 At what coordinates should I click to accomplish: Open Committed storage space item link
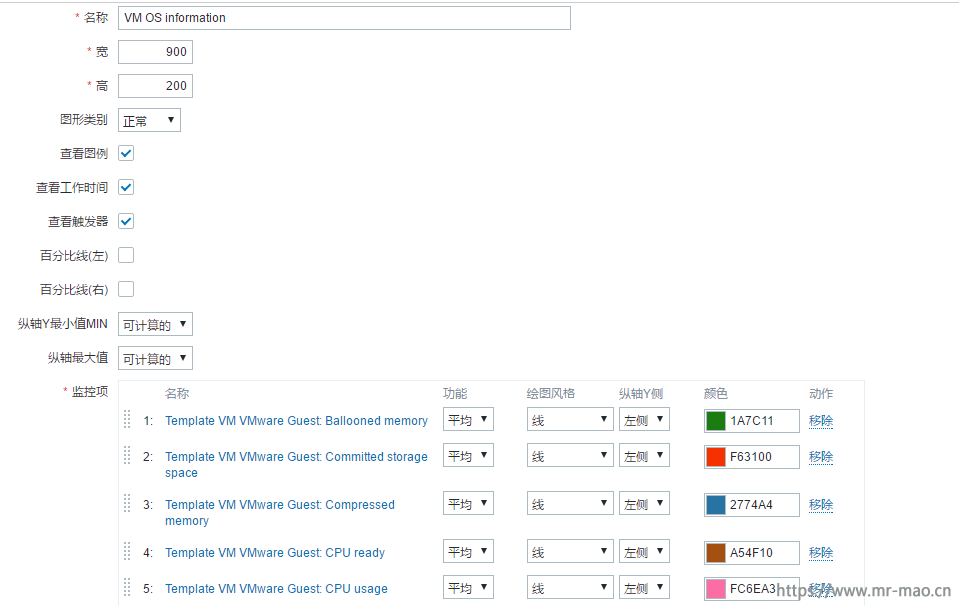tap(296, 465)
